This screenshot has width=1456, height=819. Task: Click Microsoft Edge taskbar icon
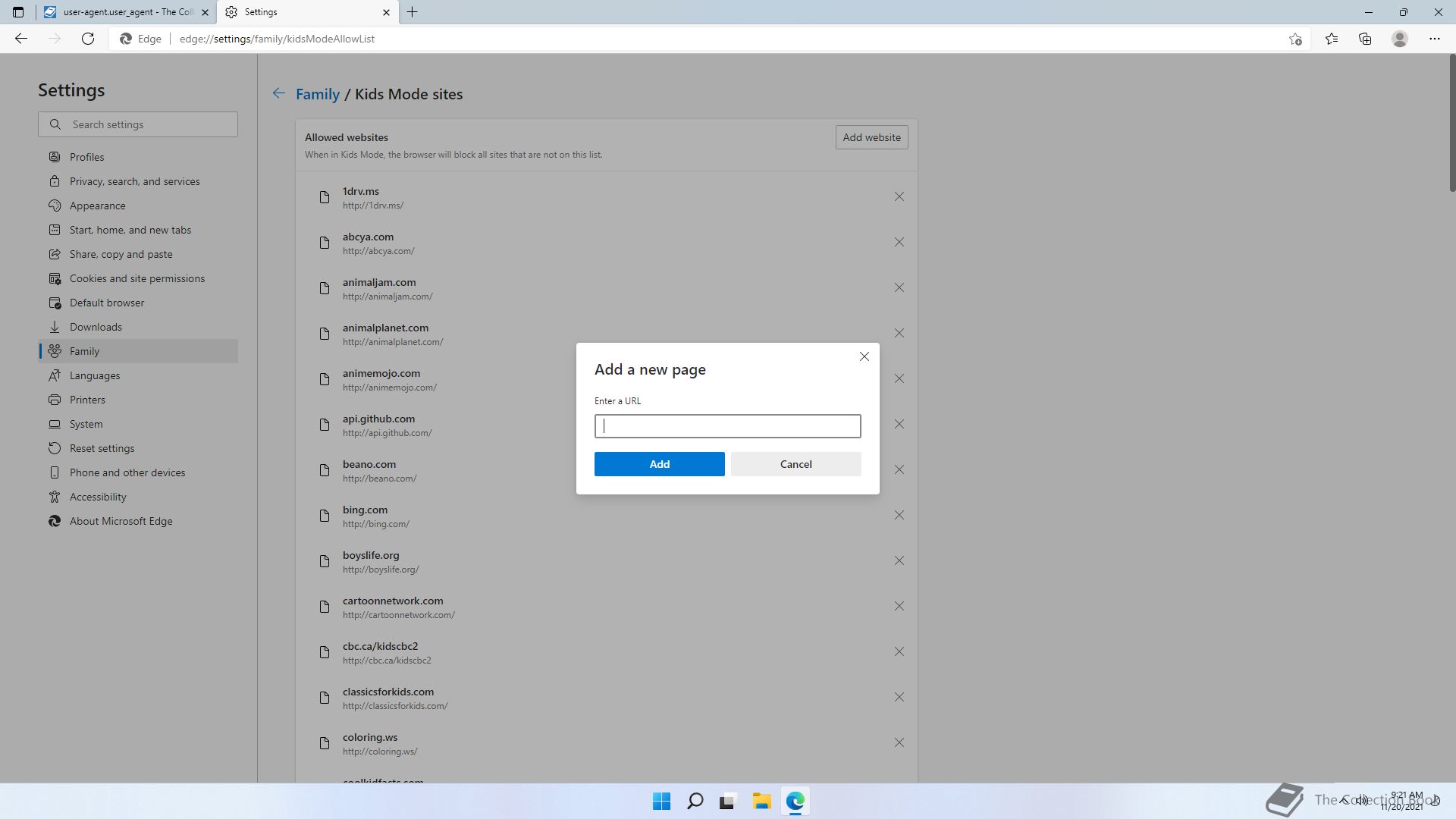[795, 801]
